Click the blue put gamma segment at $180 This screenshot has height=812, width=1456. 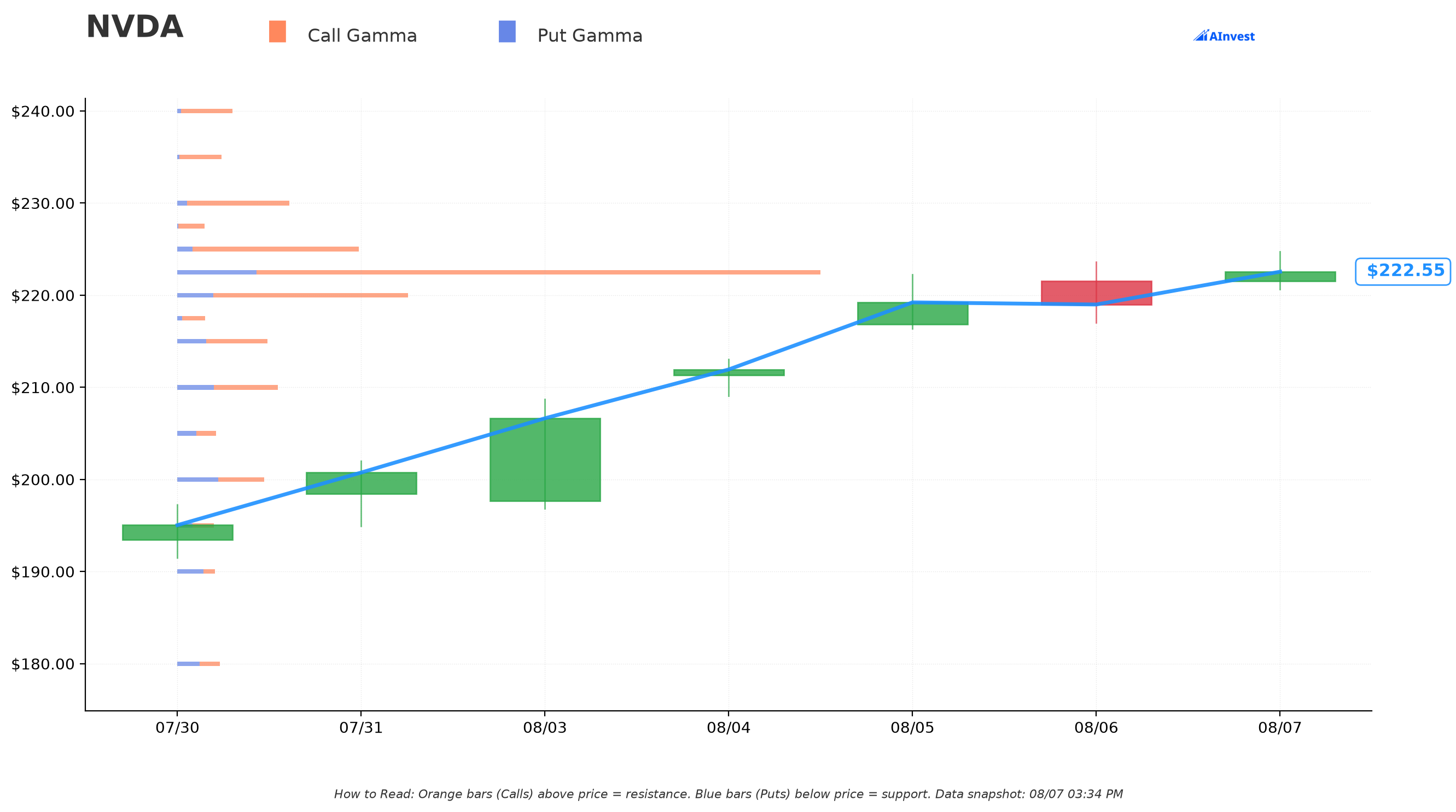point(189,663)
